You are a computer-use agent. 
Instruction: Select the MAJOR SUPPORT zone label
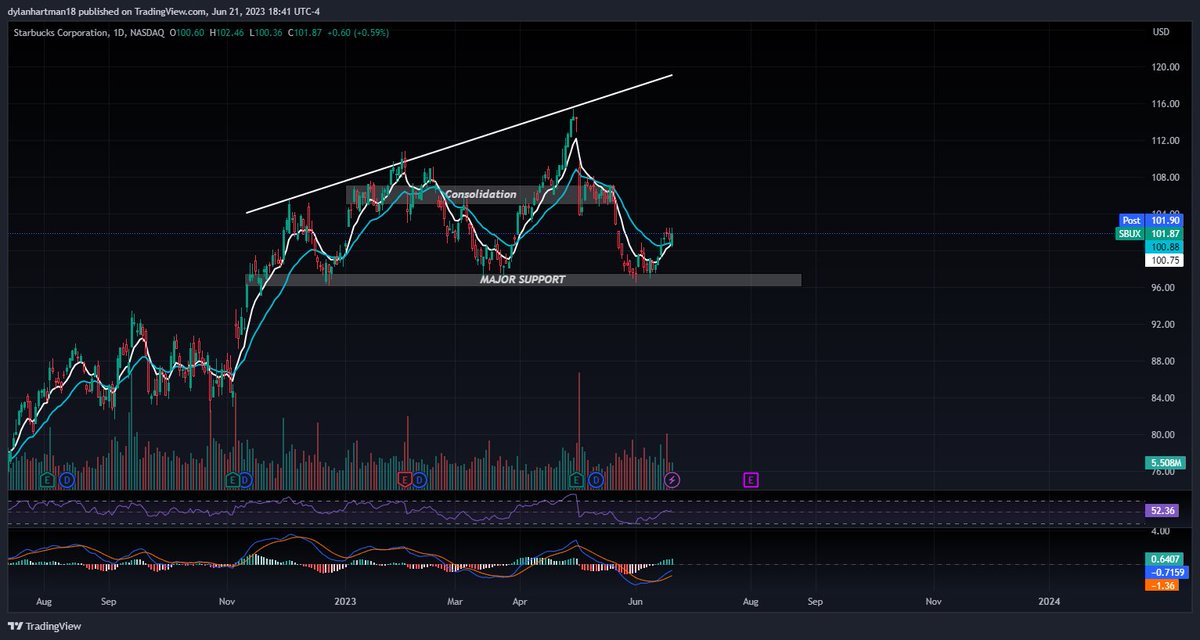[x=522, y=280]
